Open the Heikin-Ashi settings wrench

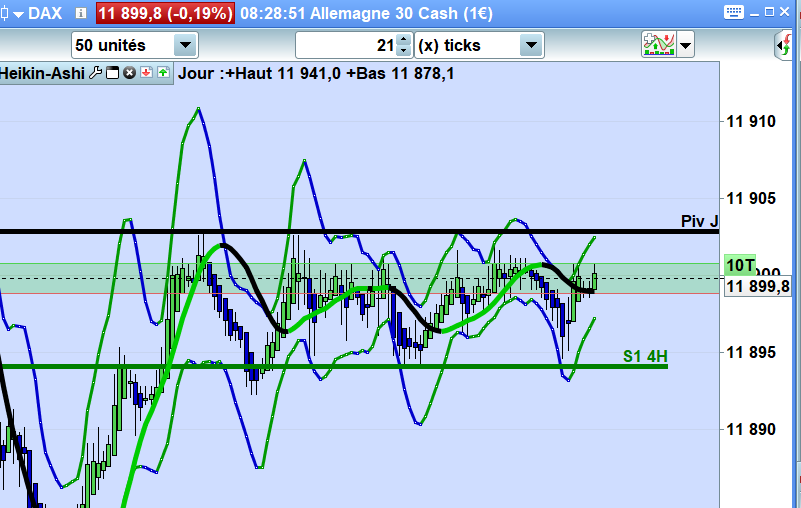pyautogui.click(x=96, y=73)
